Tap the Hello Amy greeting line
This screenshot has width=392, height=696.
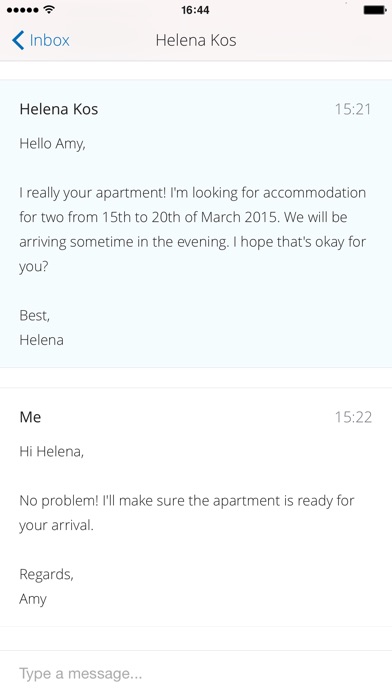click(x=52, y=144)
